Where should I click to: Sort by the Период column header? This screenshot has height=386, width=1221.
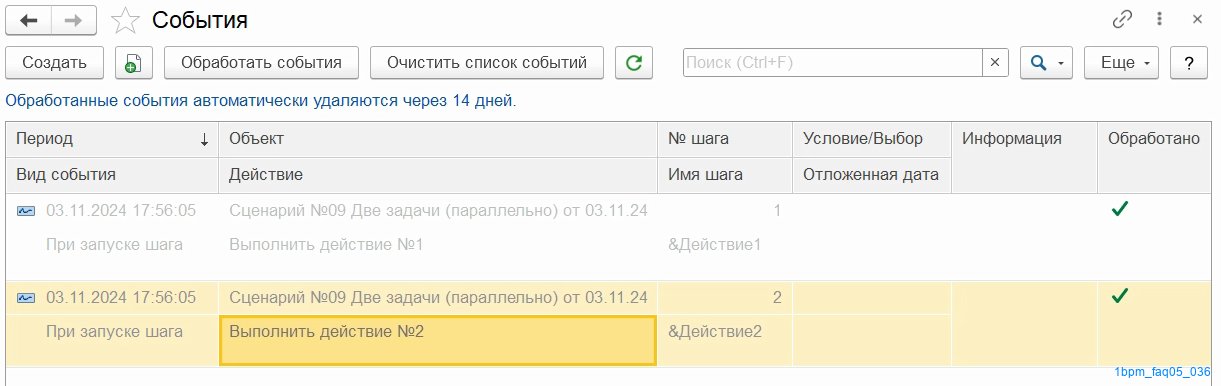112,139
